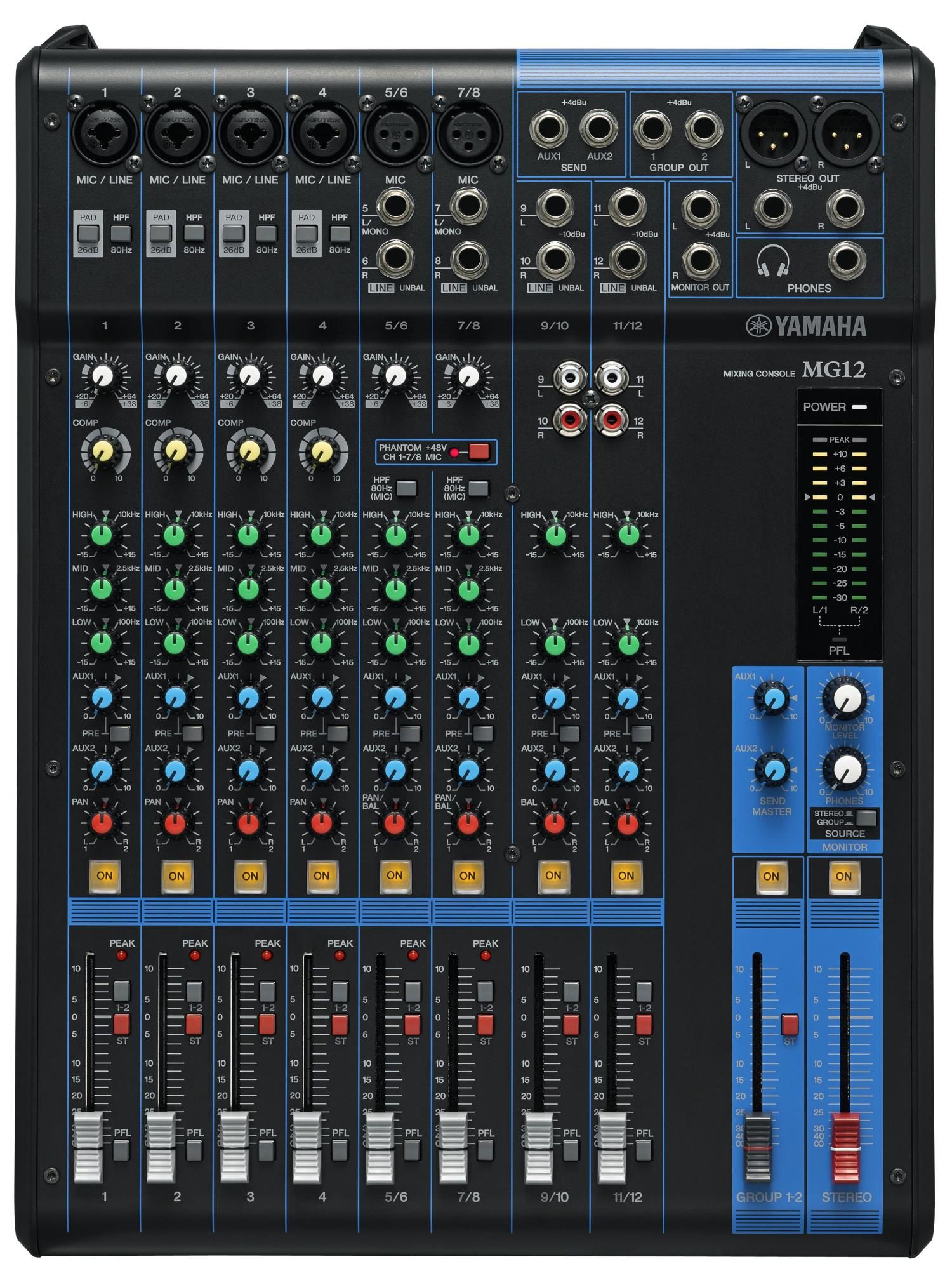Click the green LOW EQ knob on channel 11/12

click(x=628, y=643)
